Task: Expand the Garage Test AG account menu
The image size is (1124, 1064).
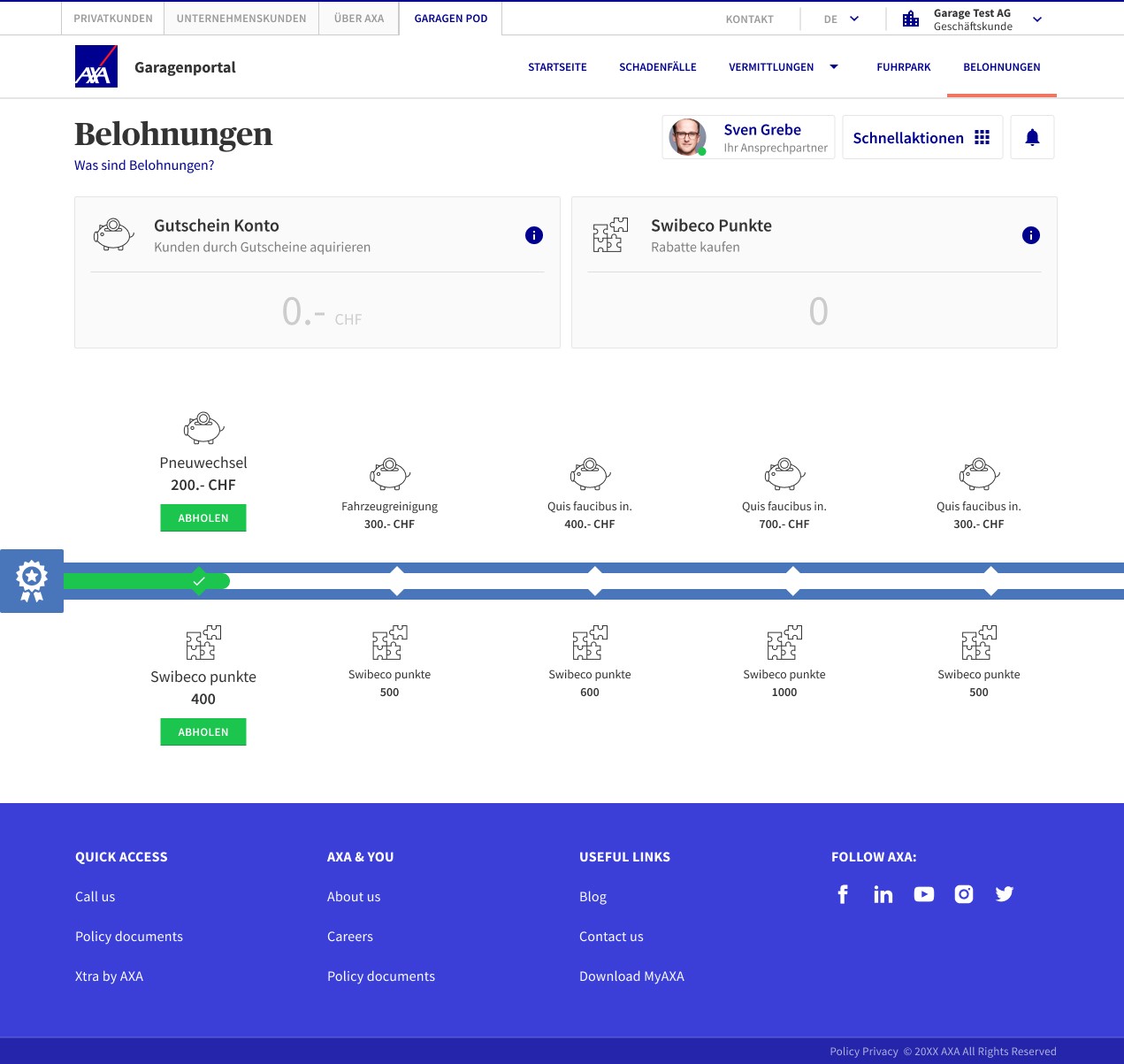Action: tap(1037, 19)
